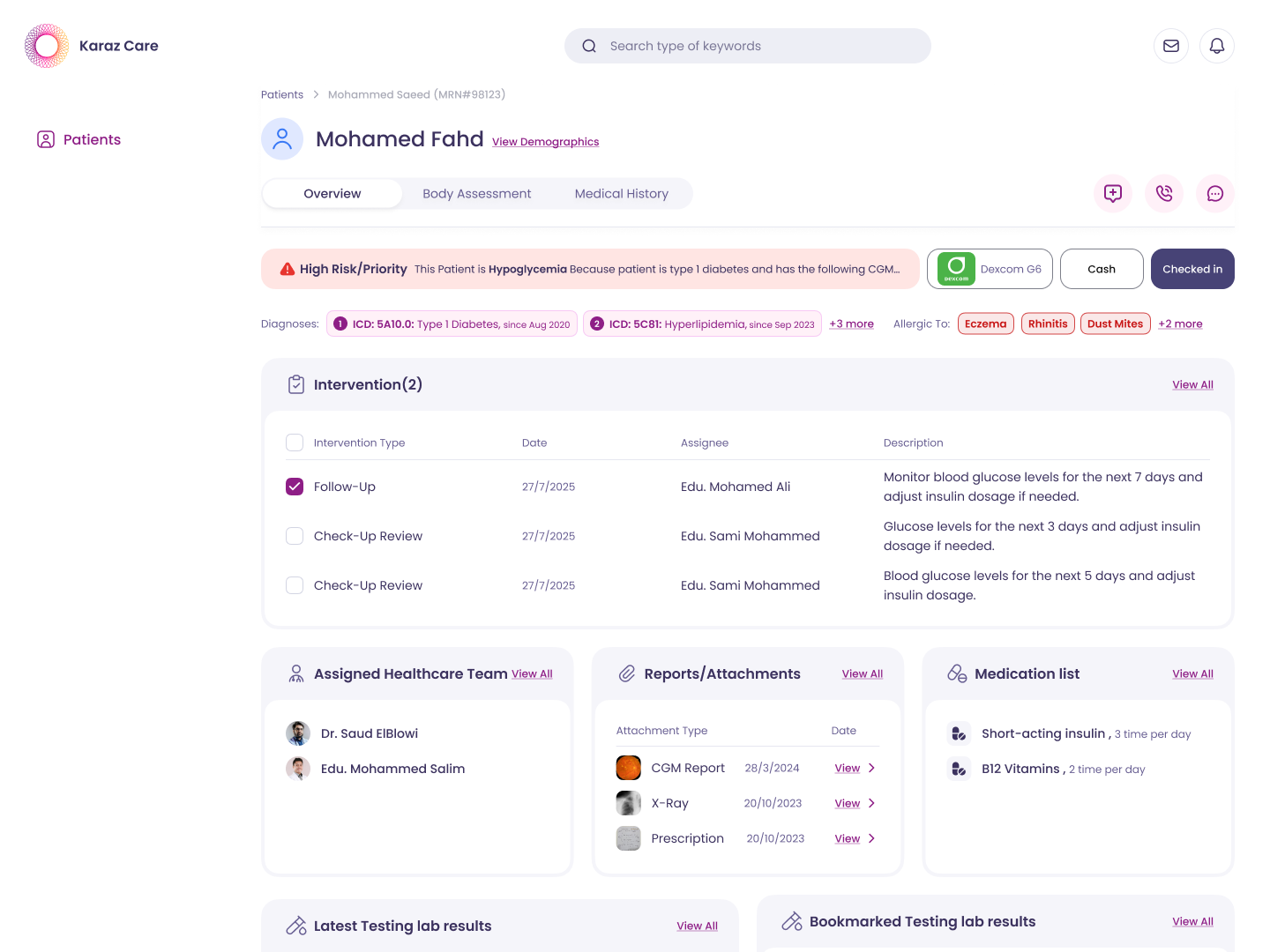
Task: Click the add note chat-plus icon
Action: 1113,193
